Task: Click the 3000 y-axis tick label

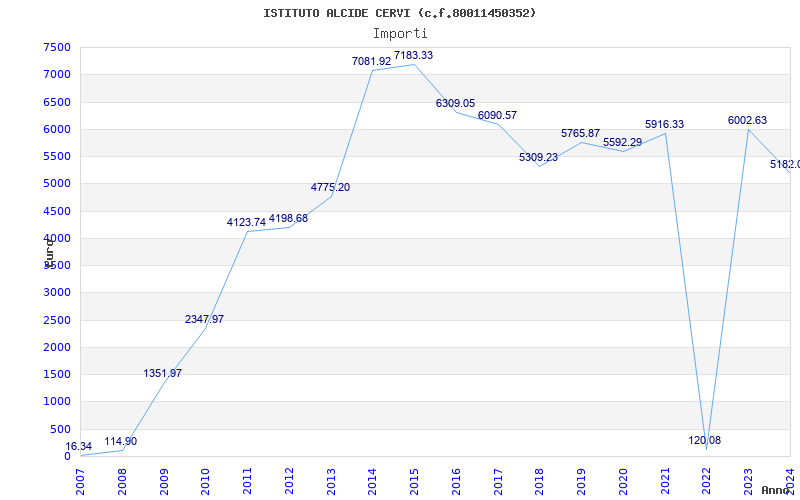Action: tap(57, 292)
